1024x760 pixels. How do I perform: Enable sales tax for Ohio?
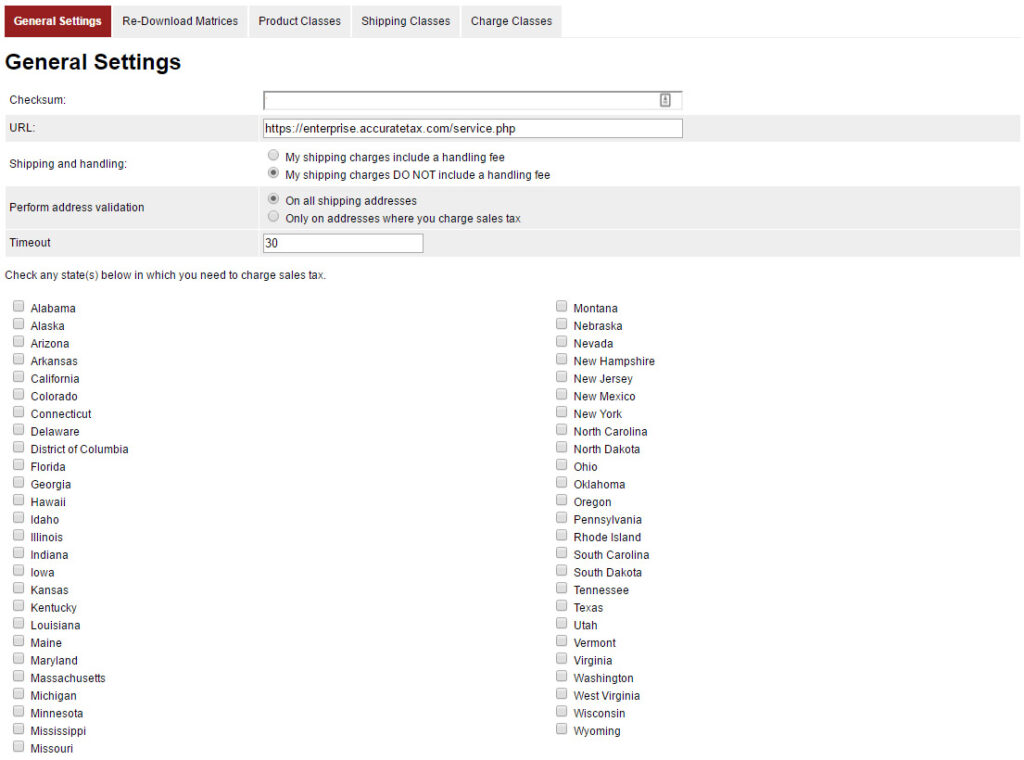[561, 464]
